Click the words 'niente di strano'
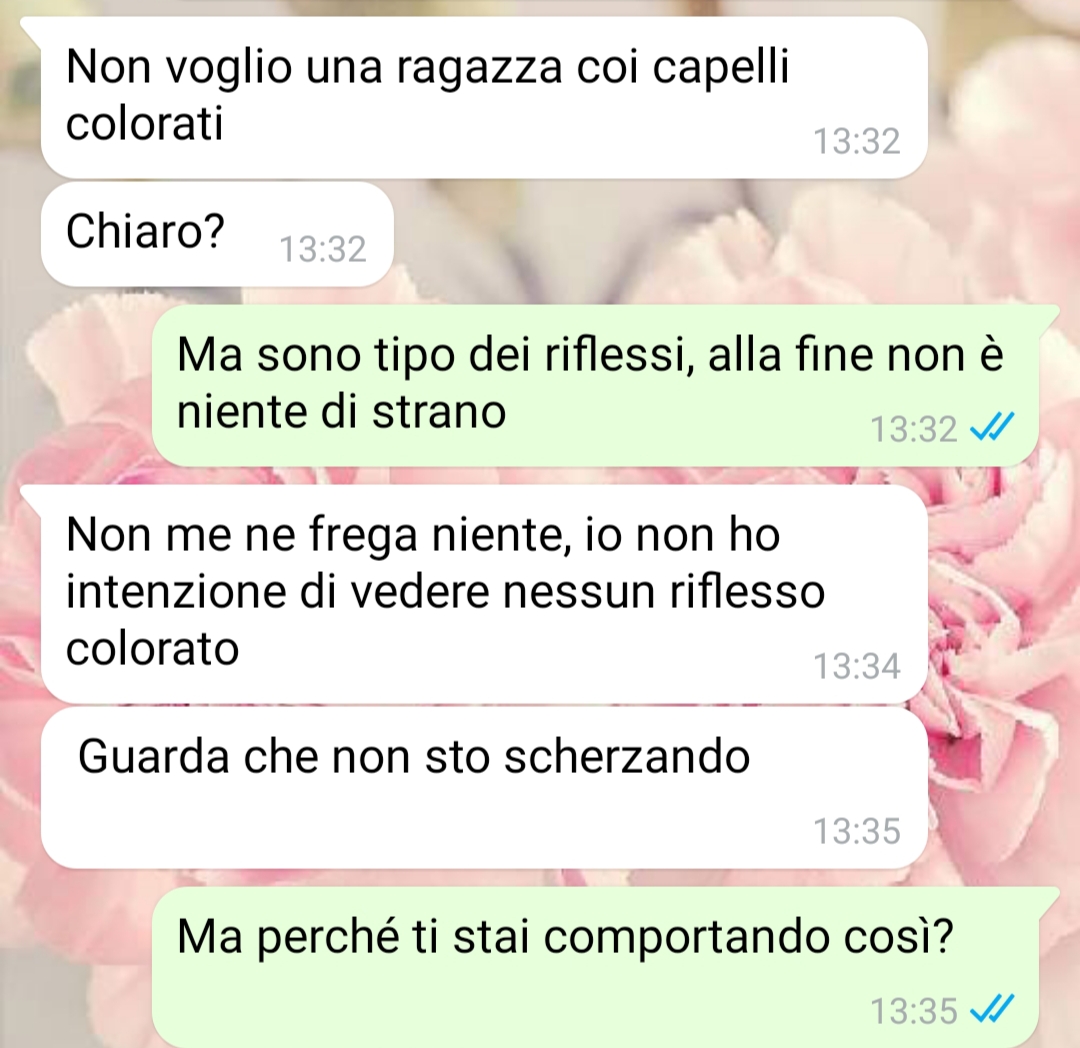The height and width of the screenshot is (1048, 1080). pyautogui.click(x=341, y=412)
